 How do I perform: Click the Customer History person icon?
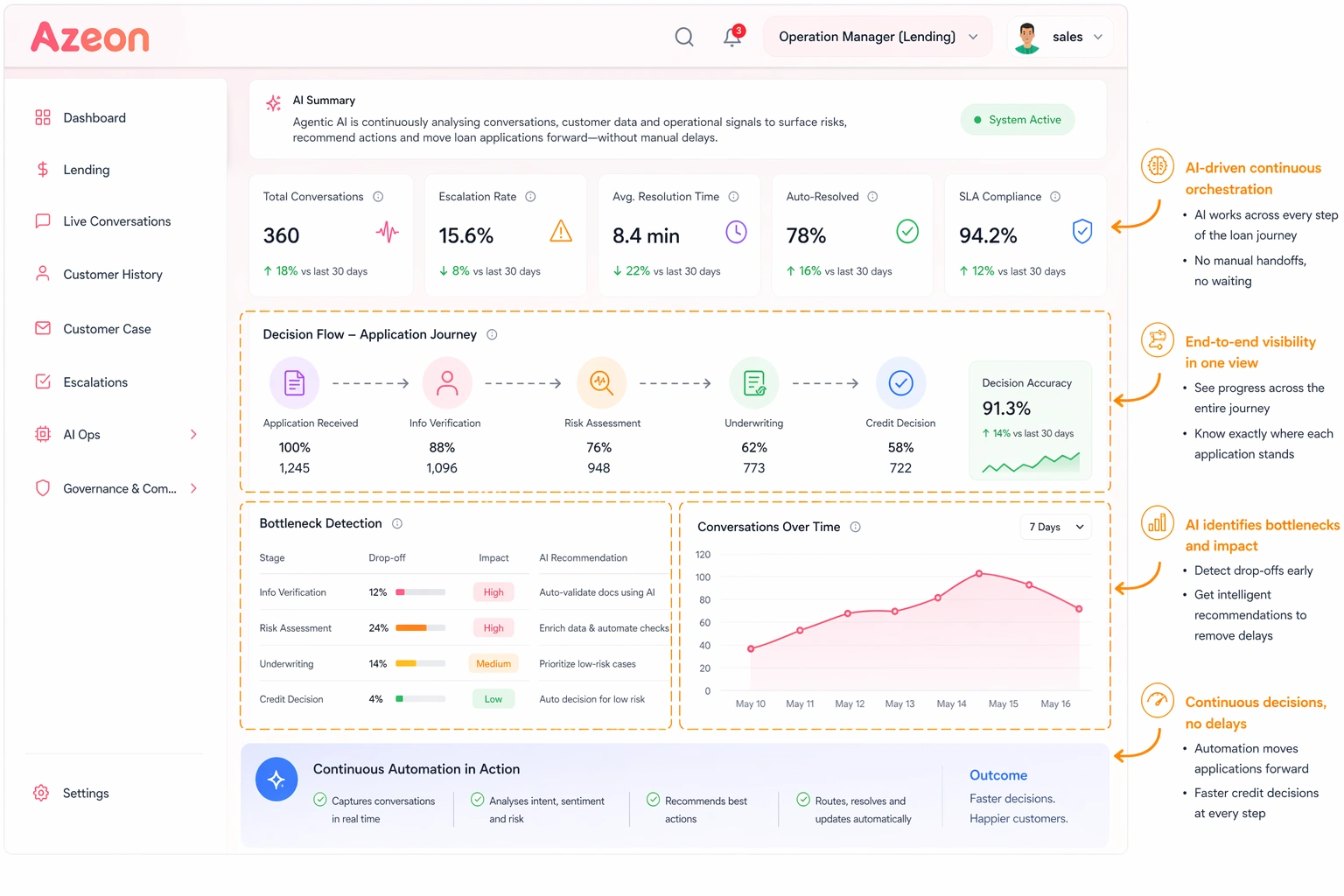click(x=42, y=274)
